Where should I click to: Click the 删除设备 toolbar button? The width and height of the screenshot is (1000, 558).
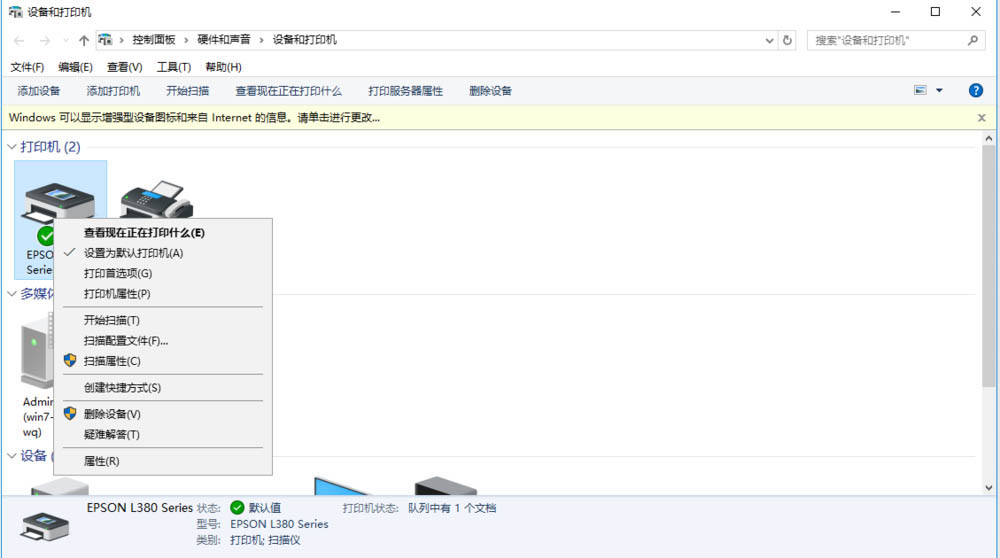coord(490,91)
